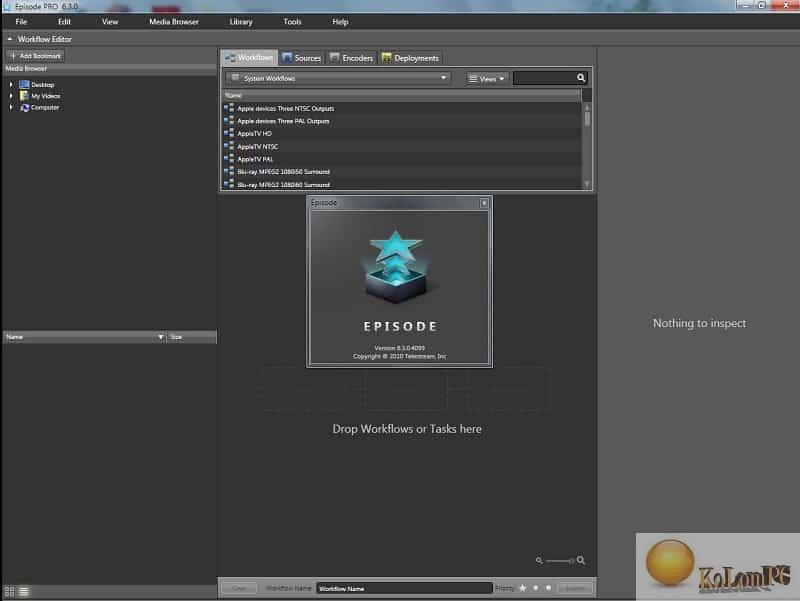Open the Help menu
The image size is (800, 601).
click(340, 22)
